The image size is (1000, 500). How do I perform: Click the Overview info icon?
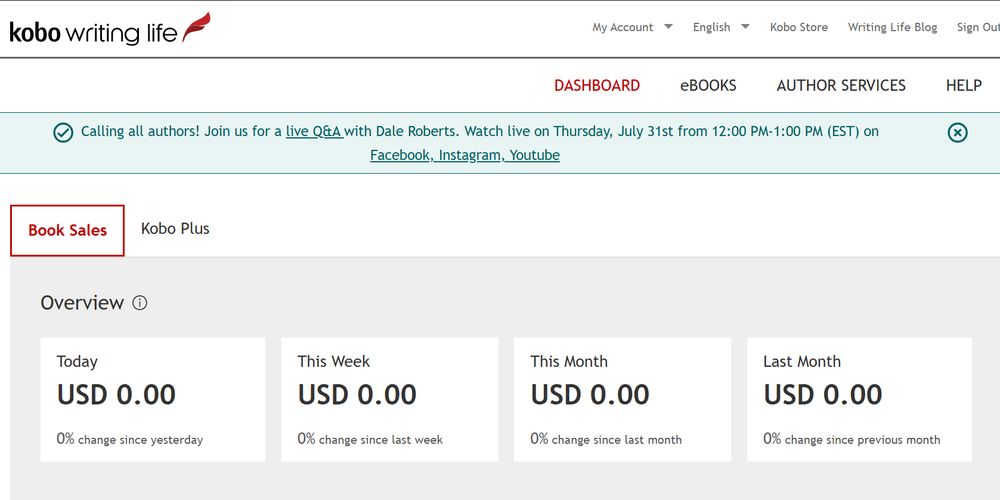coord(140,303)
